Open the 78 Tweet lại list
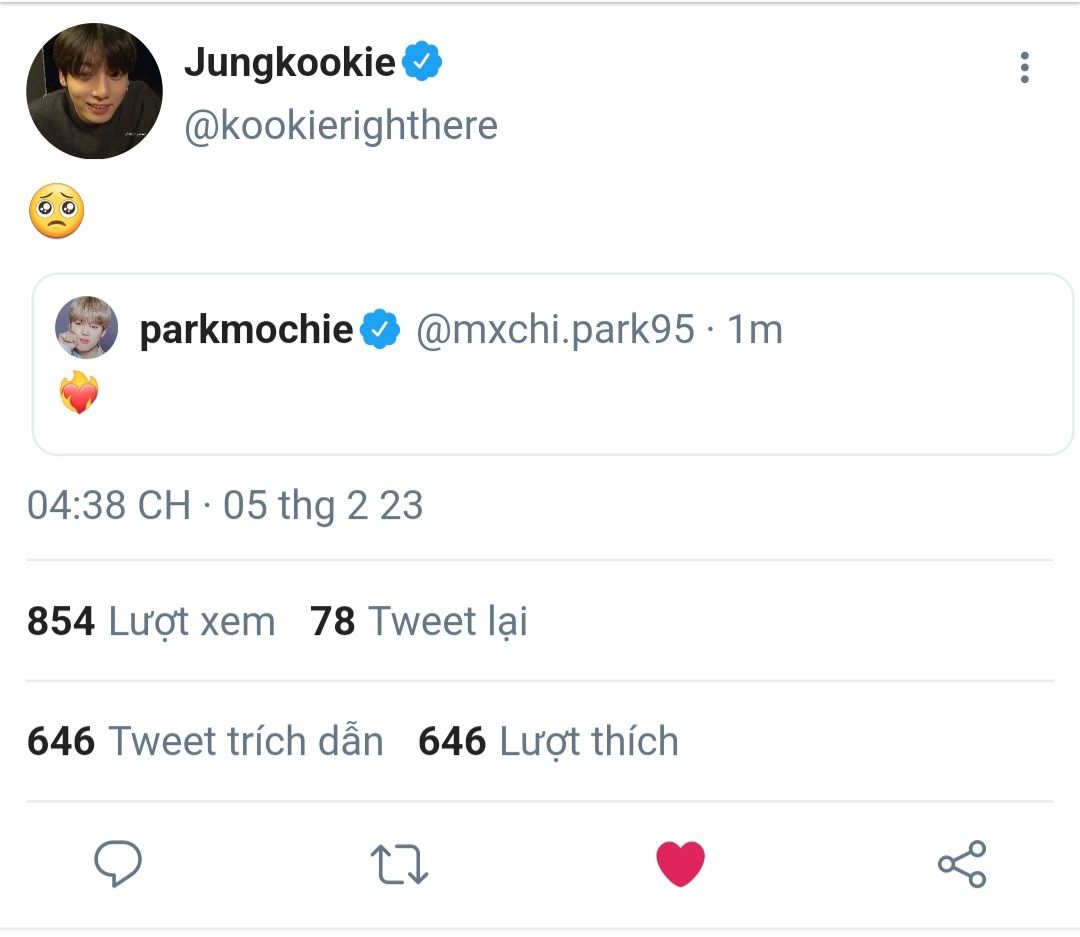Screen dimensions: 1080x937 pyautogui.click(x=419, y=621)
